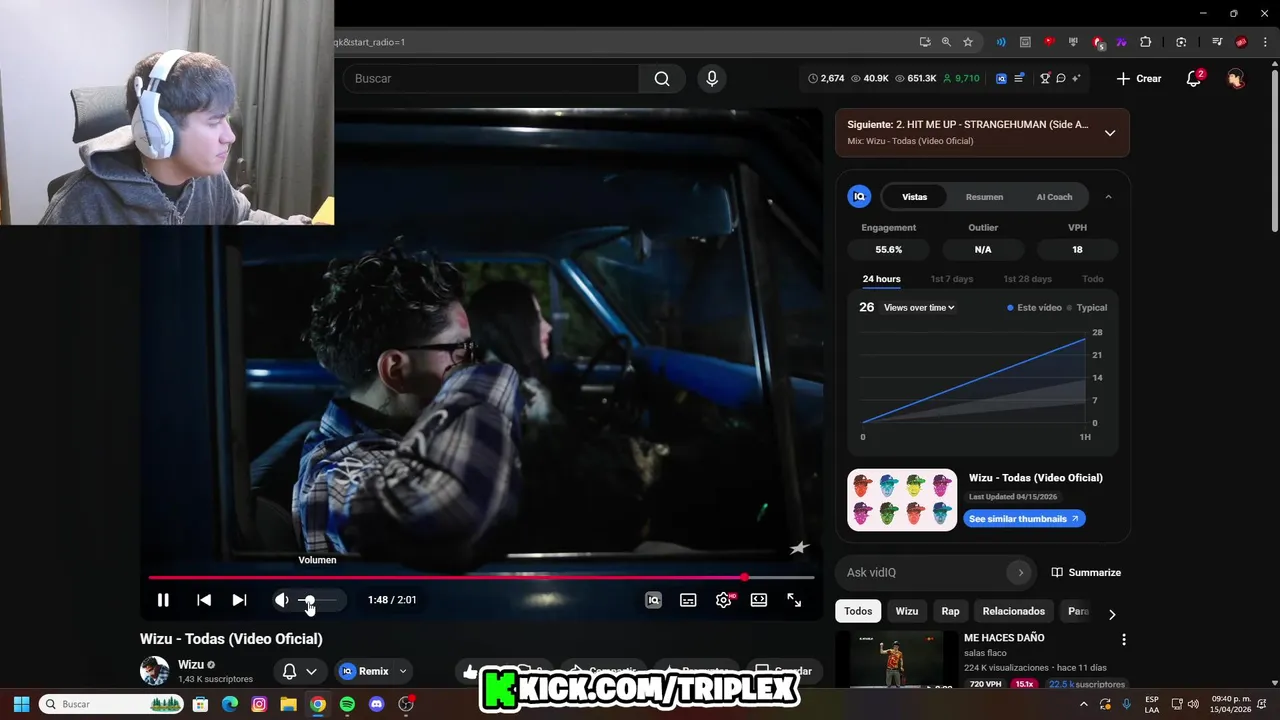Click the vidIQ trophy icon
This screenshot has width=1280, height=720.
1045,78
